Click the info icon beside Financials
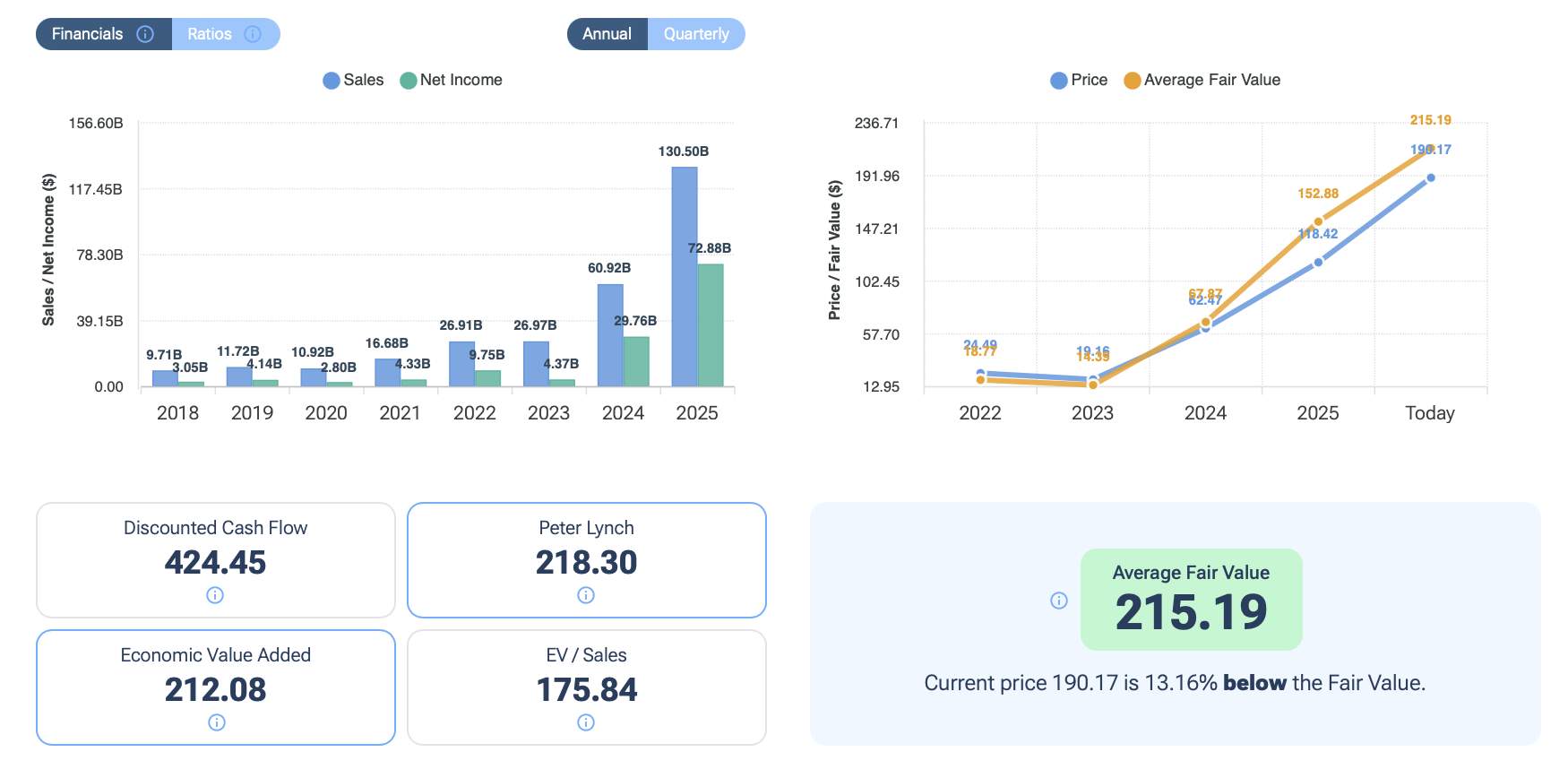The width and height of the screenshot is (1568, 778). (145, 34)
